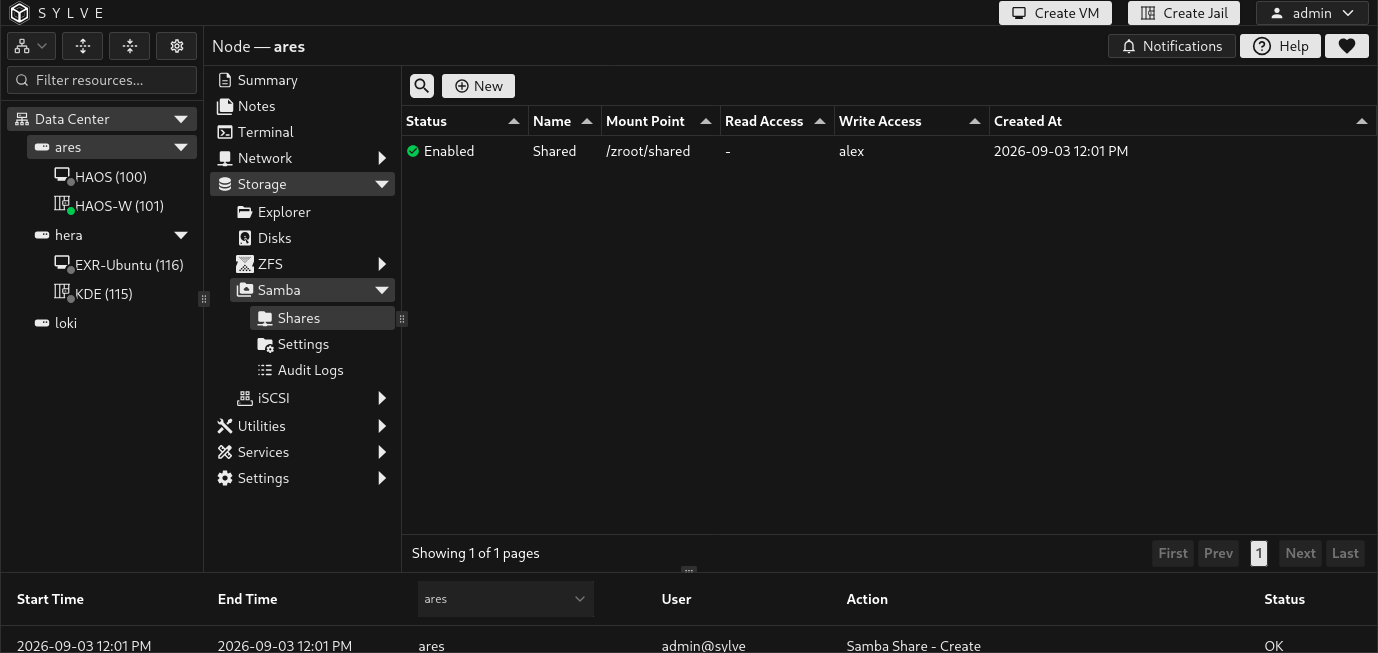Click the Summary document icon

pyautogui.click(x=225, y=80)
